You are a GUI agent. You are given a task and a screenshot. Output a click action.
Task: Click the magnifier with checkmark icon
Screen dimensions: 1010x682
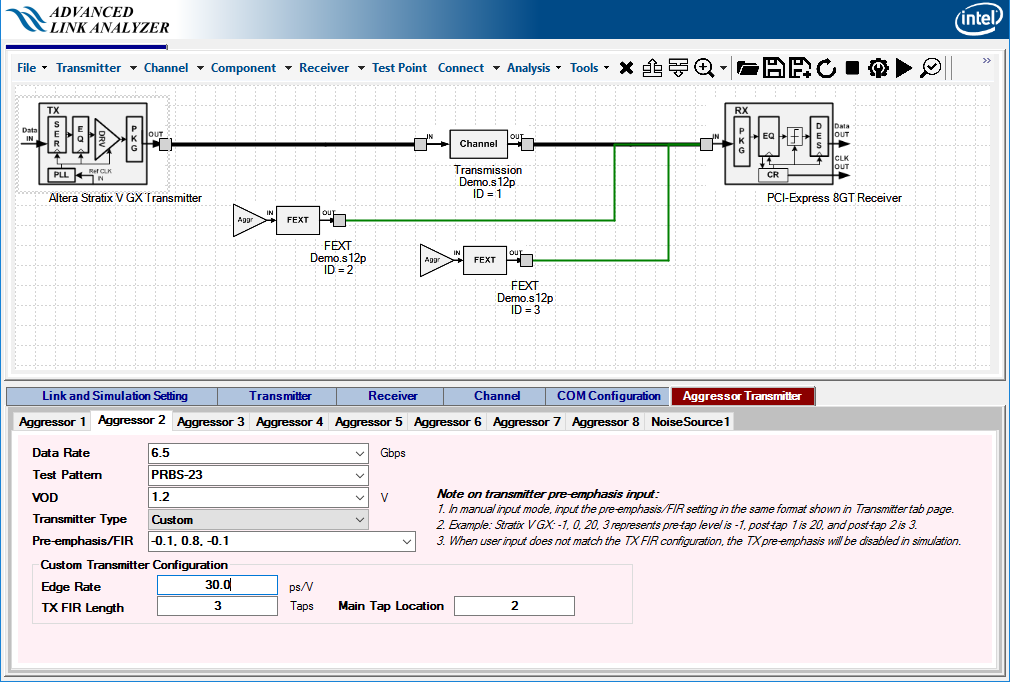931,68
